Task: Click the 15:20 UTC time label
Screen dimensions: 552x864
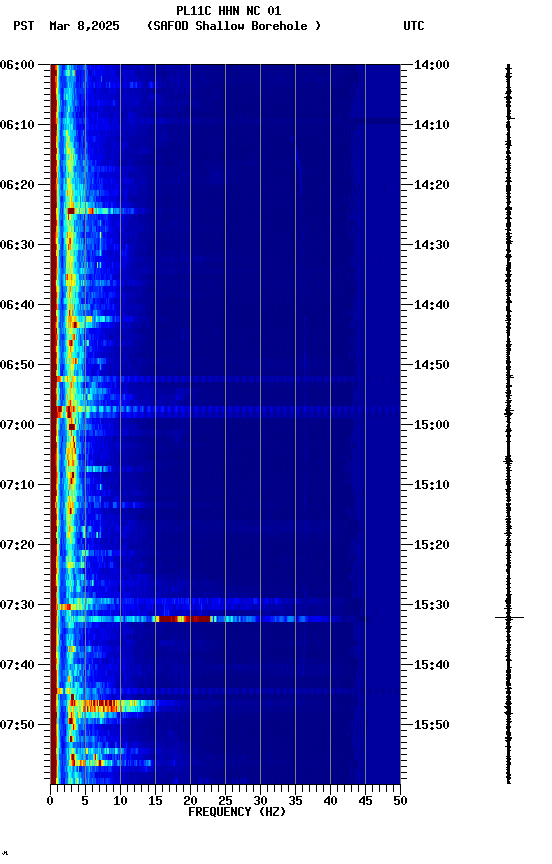Action: [x=432, y=545]
